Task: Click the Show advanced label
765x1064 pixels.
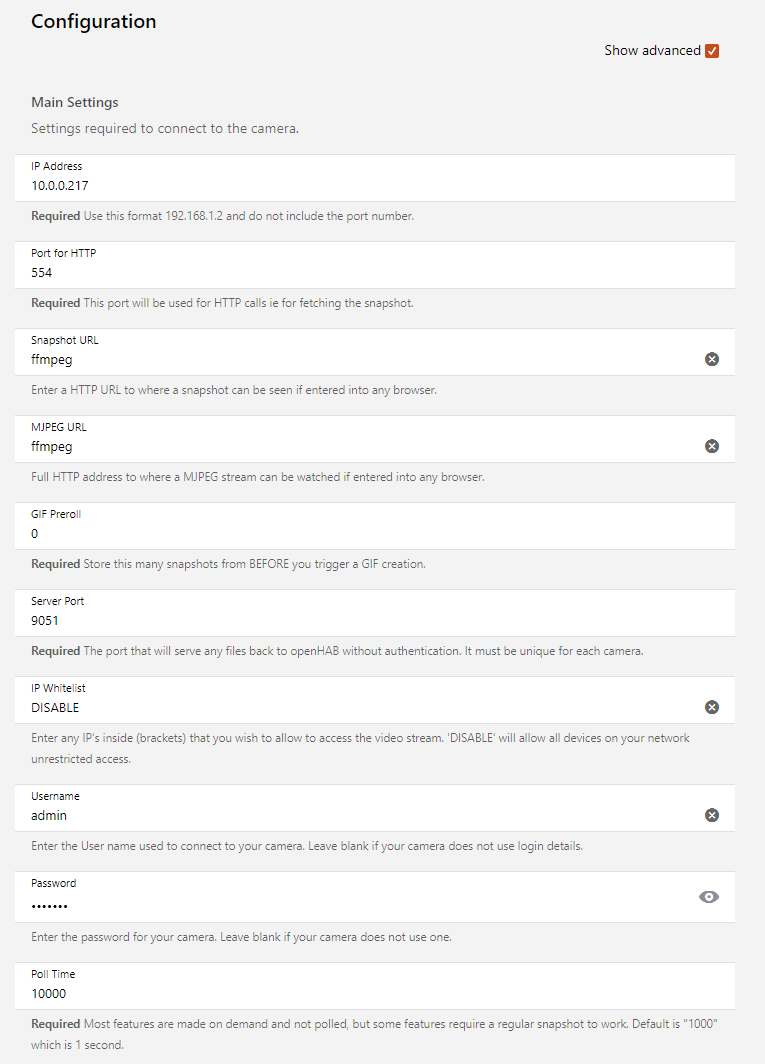Action: (652, 51)
